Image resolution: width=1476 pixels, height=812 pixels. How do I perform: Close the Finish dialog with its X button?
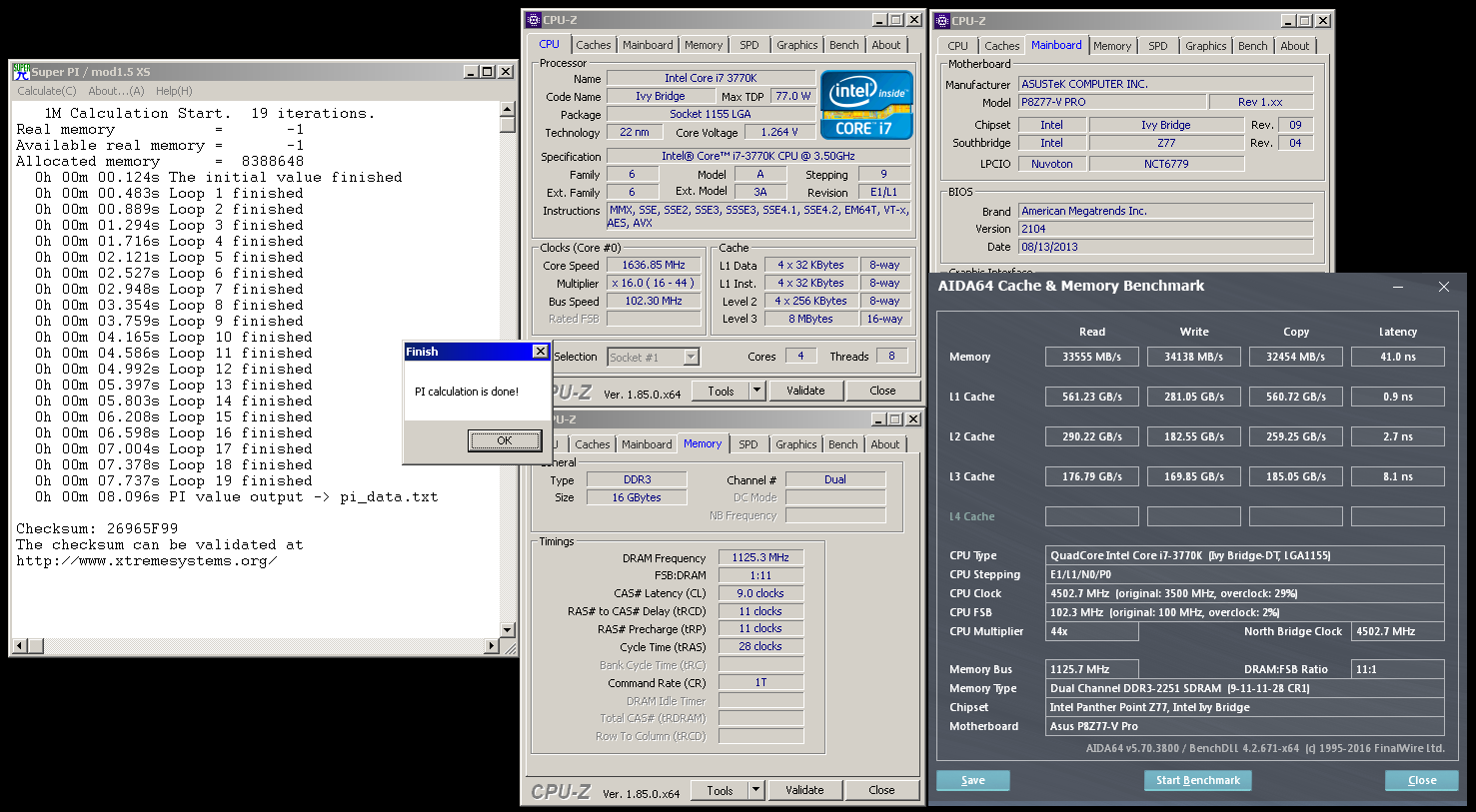[x=541, y=352]
